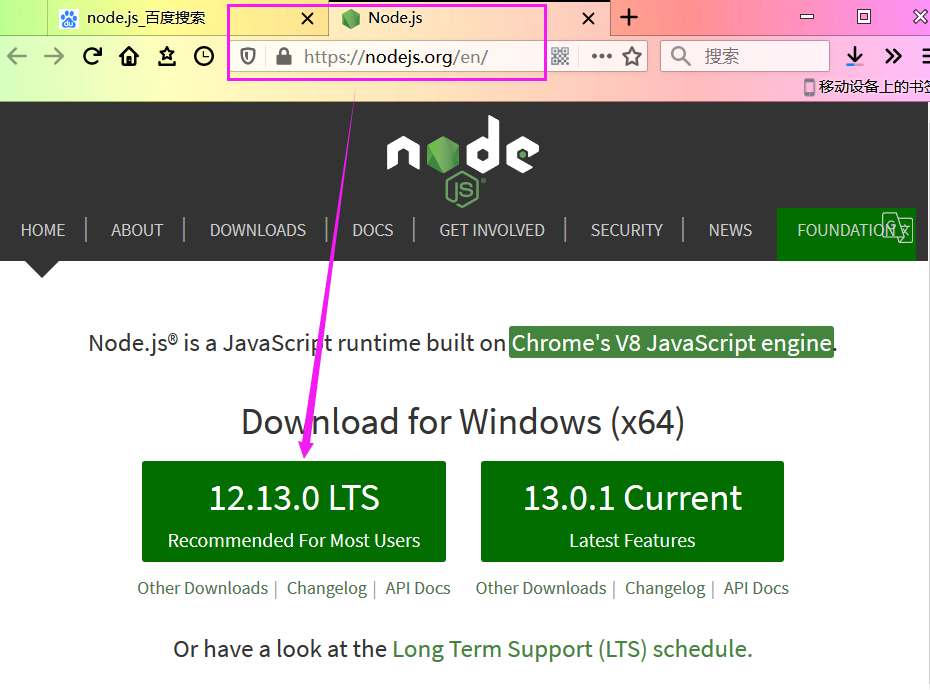Screen dimensions: 930x690
Task: Open the downloads arrow panel
Action: 855,56
